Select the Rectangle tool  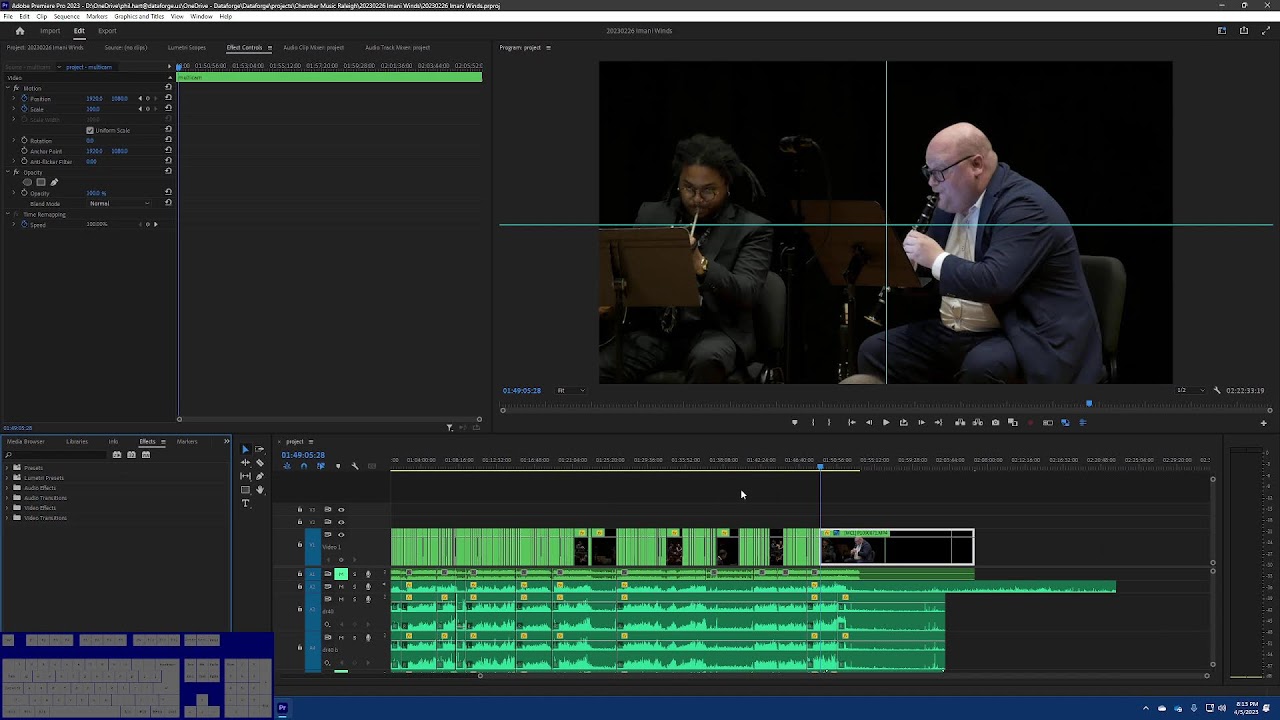(x=245, y=490)
